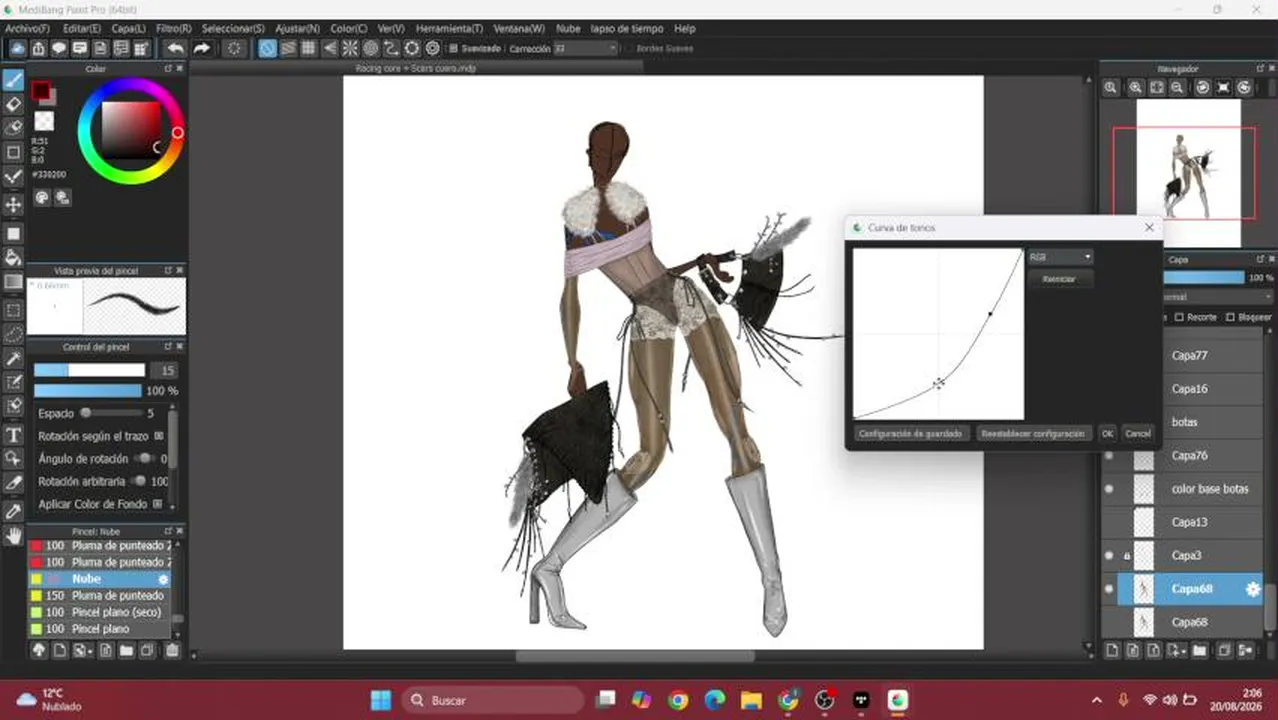Click the canvas horizontal scrollbar
This screenshot has width=1278, height=720.
tap(635, 657)
